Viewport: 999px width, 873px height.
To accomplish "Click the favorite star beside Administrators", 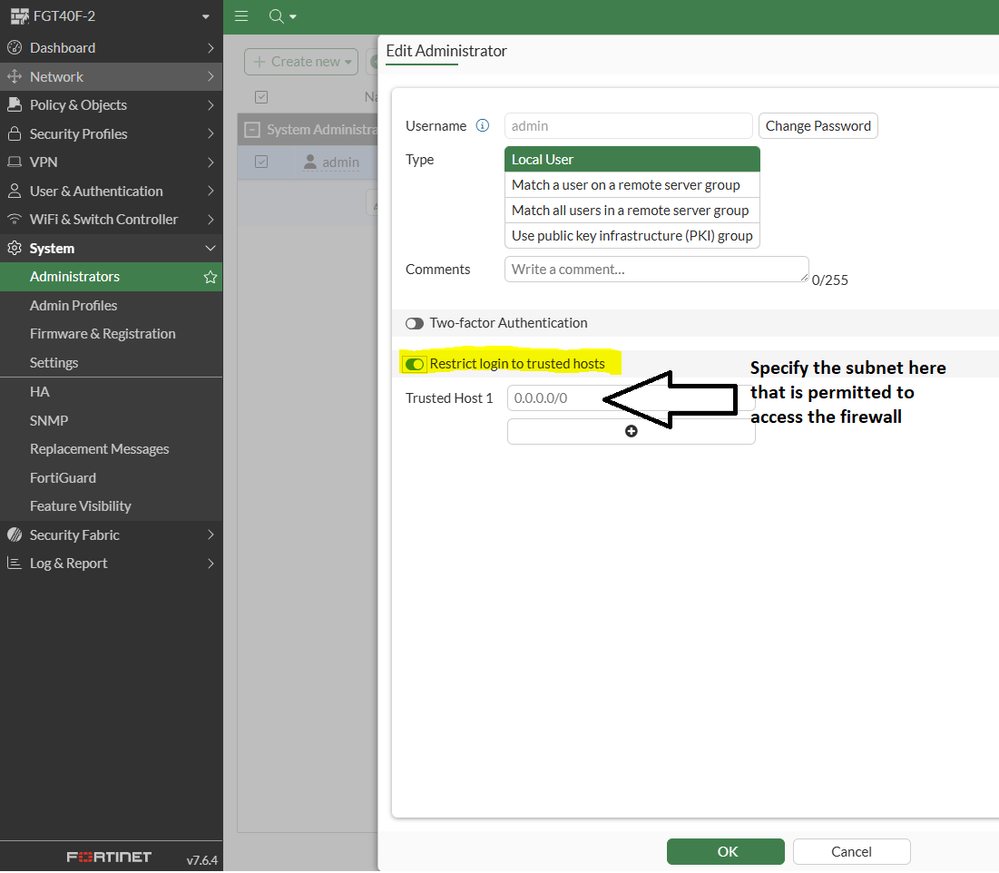I will (x=210, y=277).
